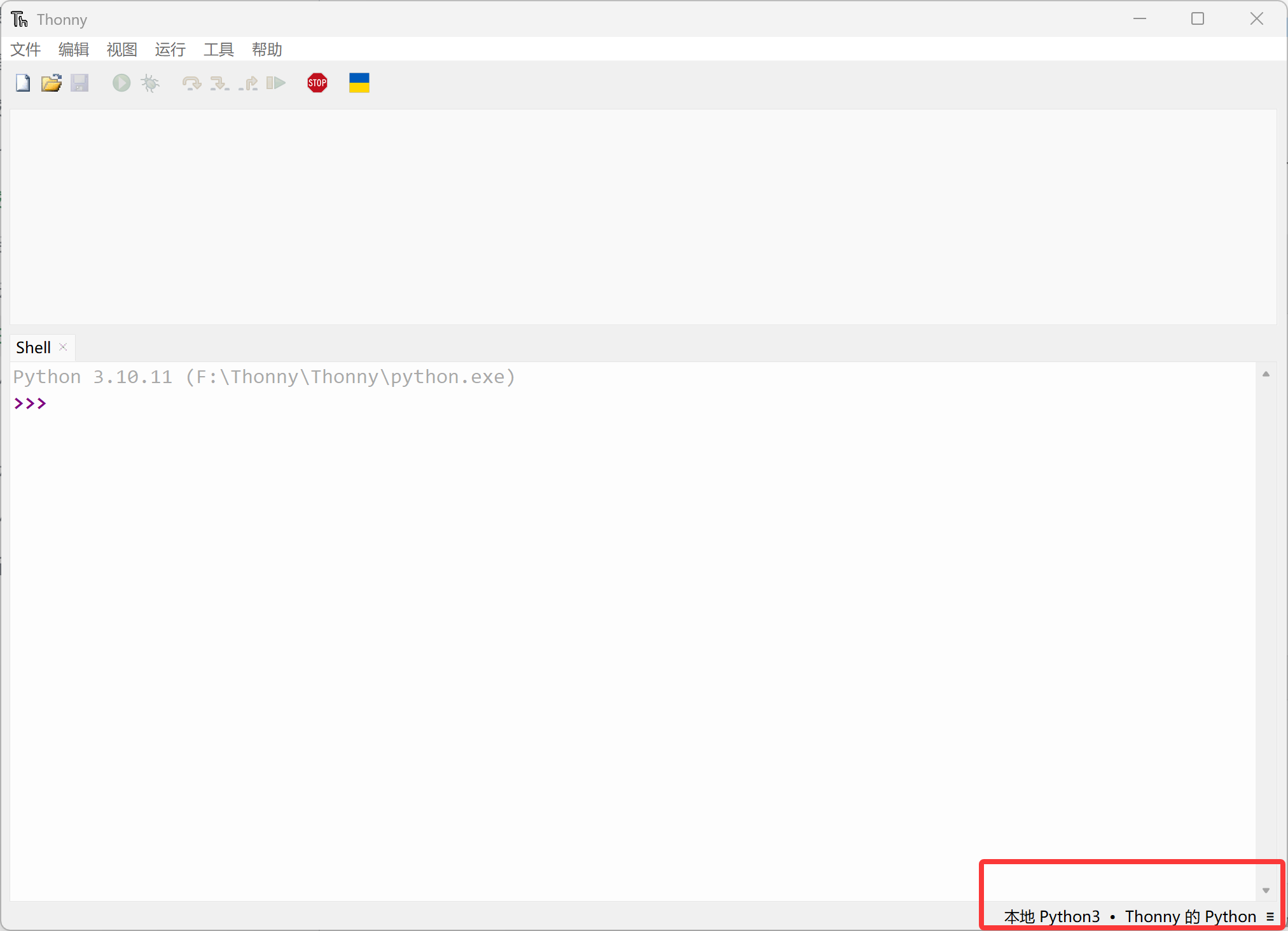The height and width of the screenshot is (931, 1288).
Task: Step over using the toolbar icon
Action: 191,83
